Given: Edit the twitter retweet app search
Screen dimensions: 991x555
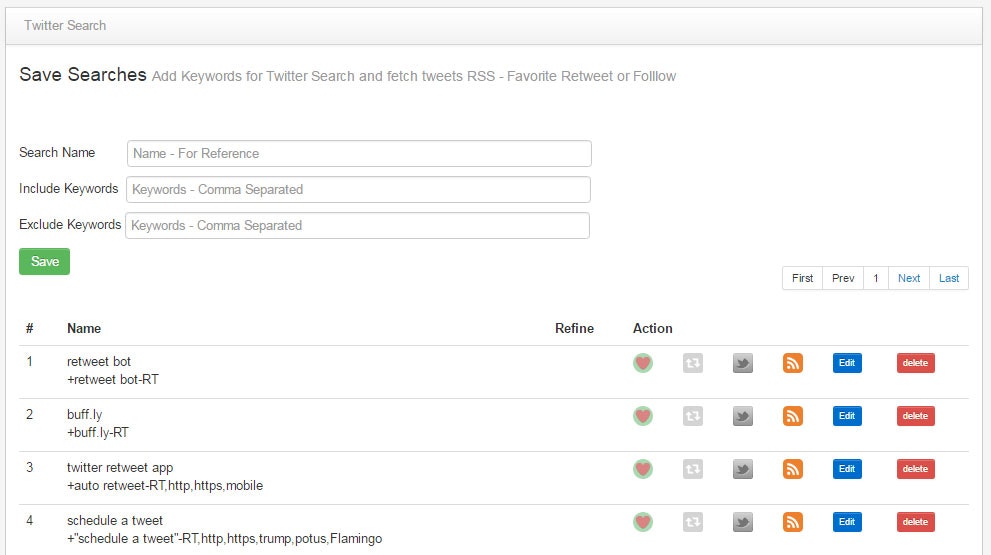Looking at the screenshot, I should click(x=847, y=469).
